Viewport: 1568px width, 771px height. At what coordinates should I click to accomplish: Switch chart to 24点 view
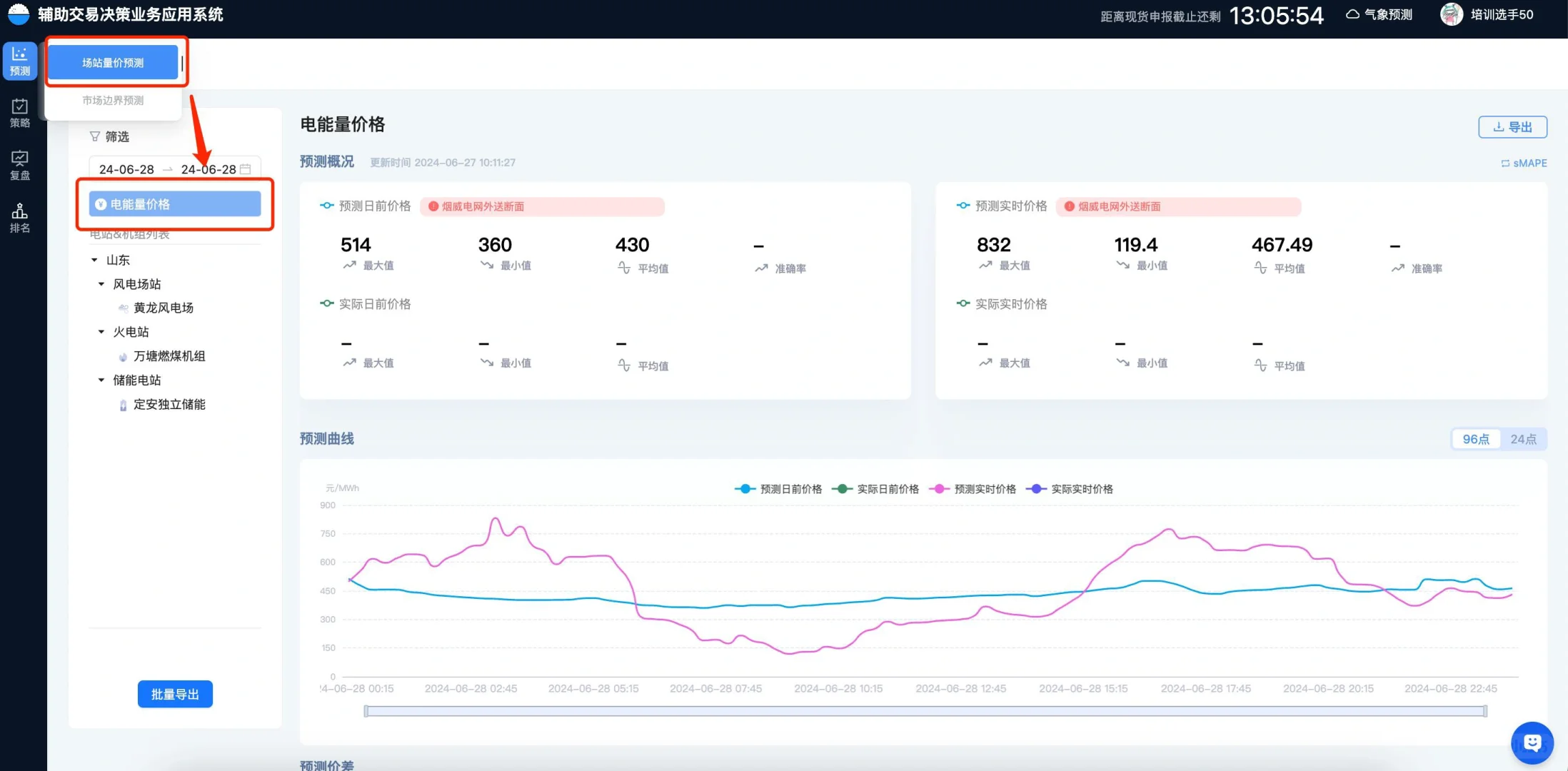tap(1523, 439)
